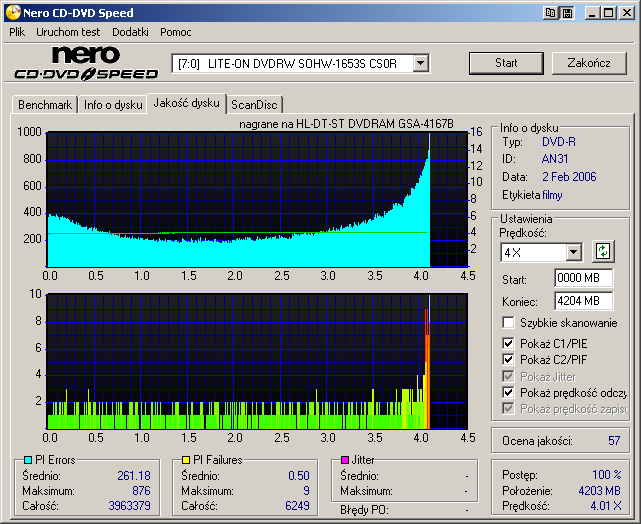Toggle Pokaż C2/PIF checkbox

pyautogui.click(x=508, y=360)
